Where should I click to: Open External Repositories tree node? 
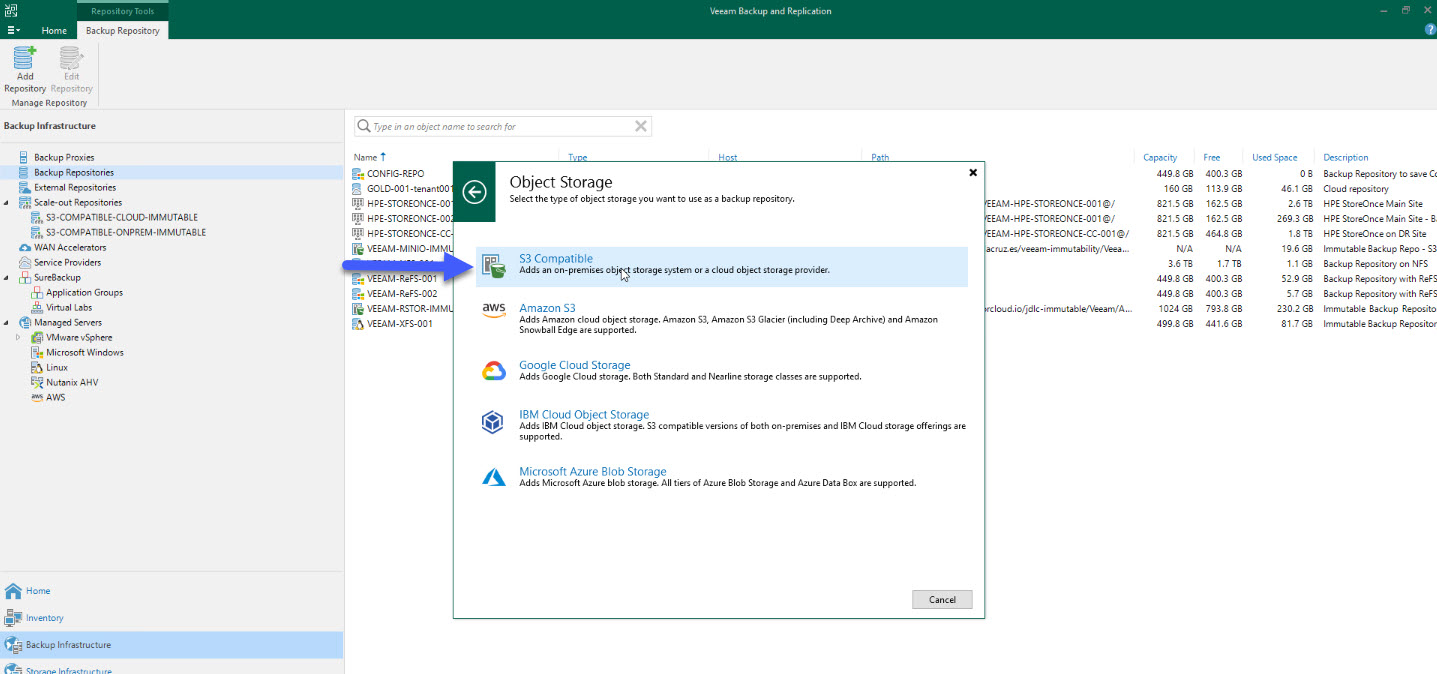click(74, 187)
